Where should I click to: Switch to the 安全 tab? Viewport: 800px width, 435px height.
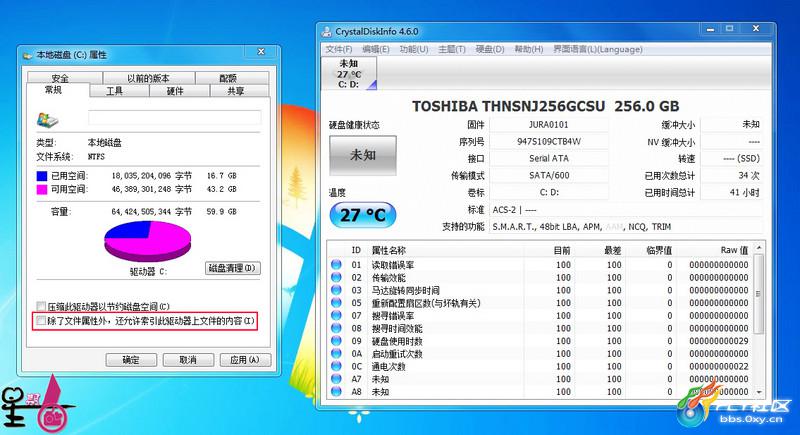click(x=65, y=78)
